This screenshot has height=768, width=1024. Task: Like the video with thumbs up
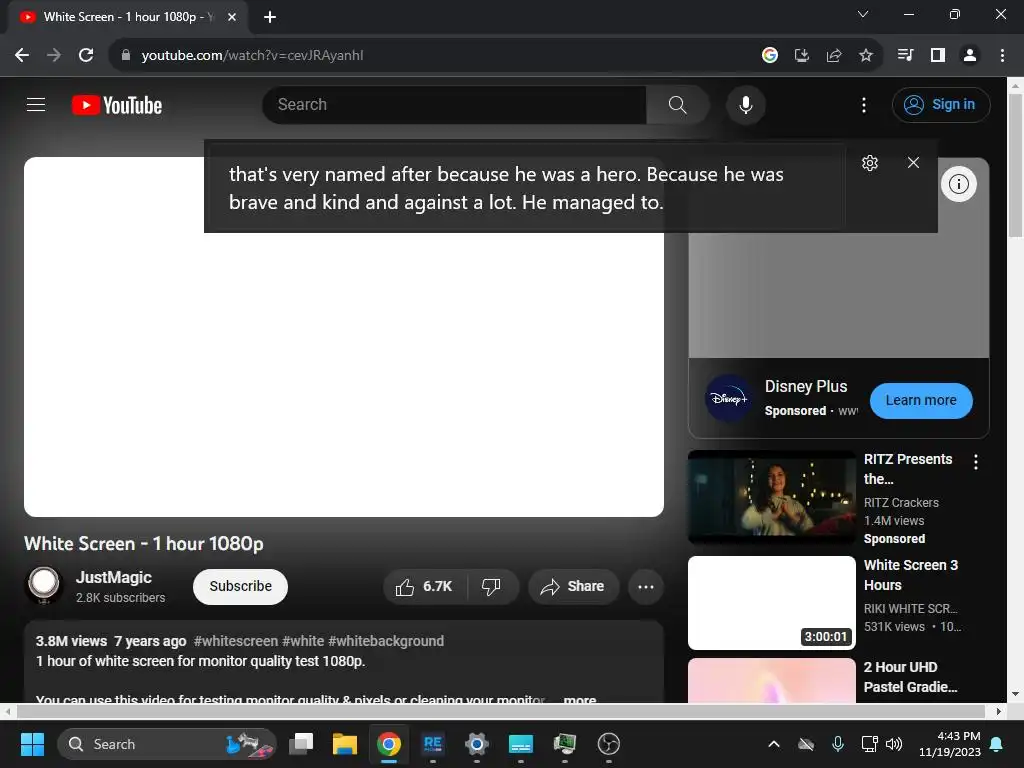point(424,586)
